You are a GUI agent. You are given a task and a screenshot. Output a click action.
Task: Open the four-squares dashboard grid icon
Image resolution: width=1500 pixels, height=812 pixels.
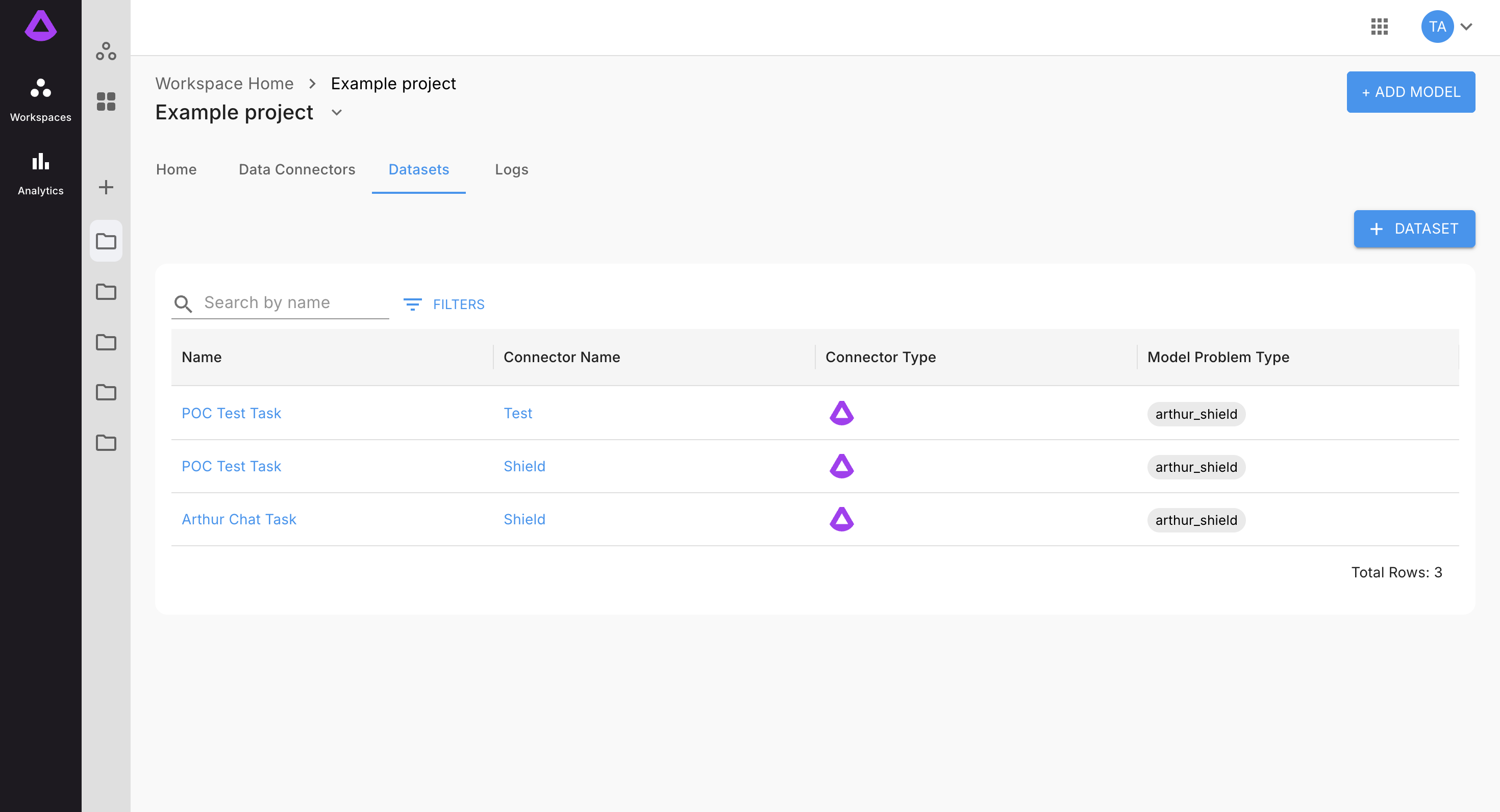(x=106, y=102)
